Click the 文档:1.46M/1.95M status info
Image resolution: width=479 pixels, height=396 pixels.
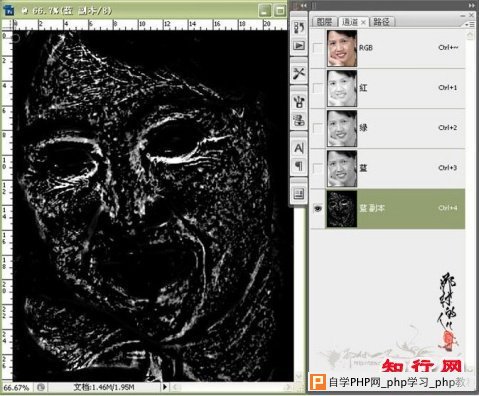tap(104, 387)
